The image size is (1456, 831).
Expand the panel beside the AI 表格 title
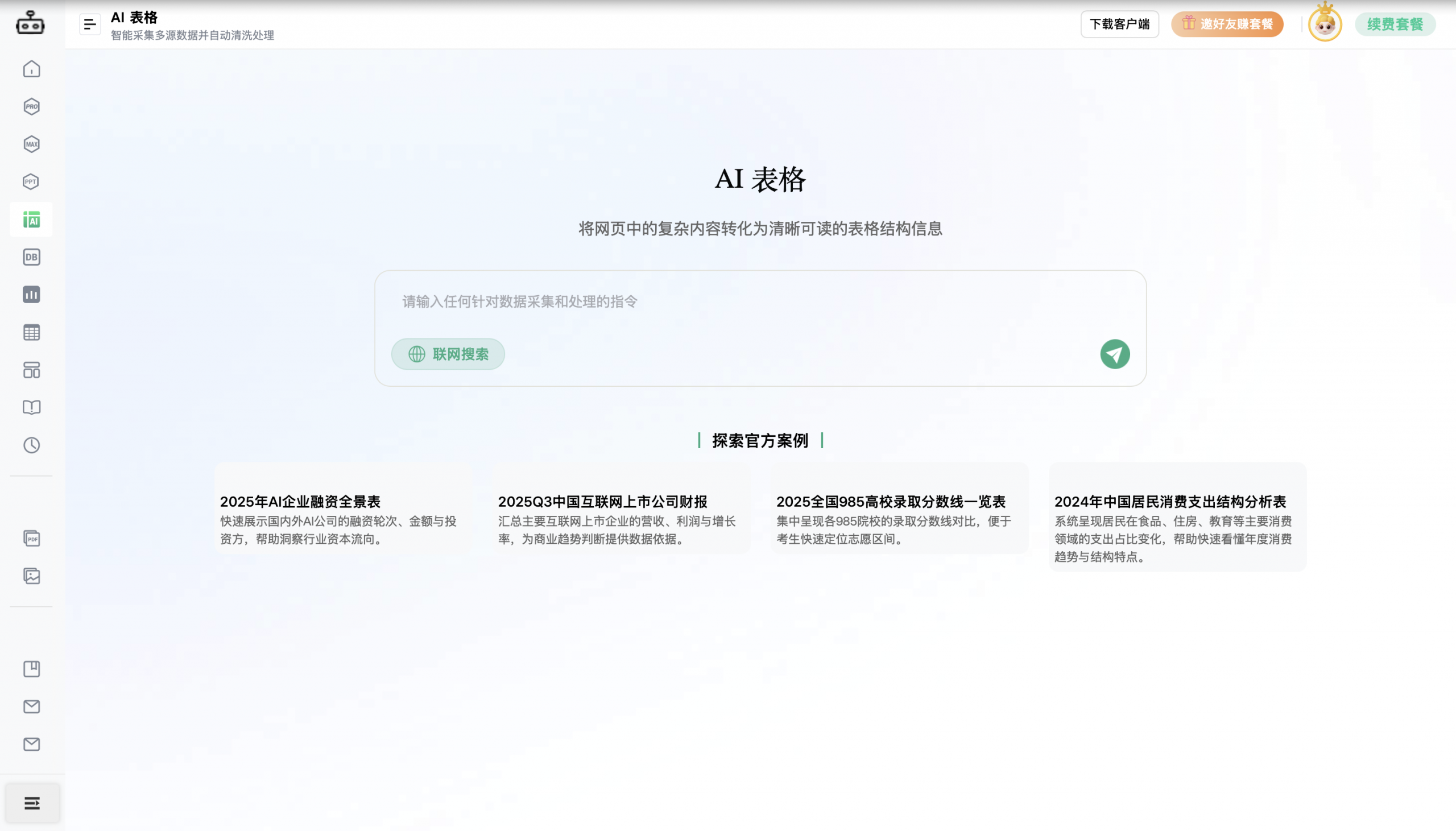pos(89,24)
